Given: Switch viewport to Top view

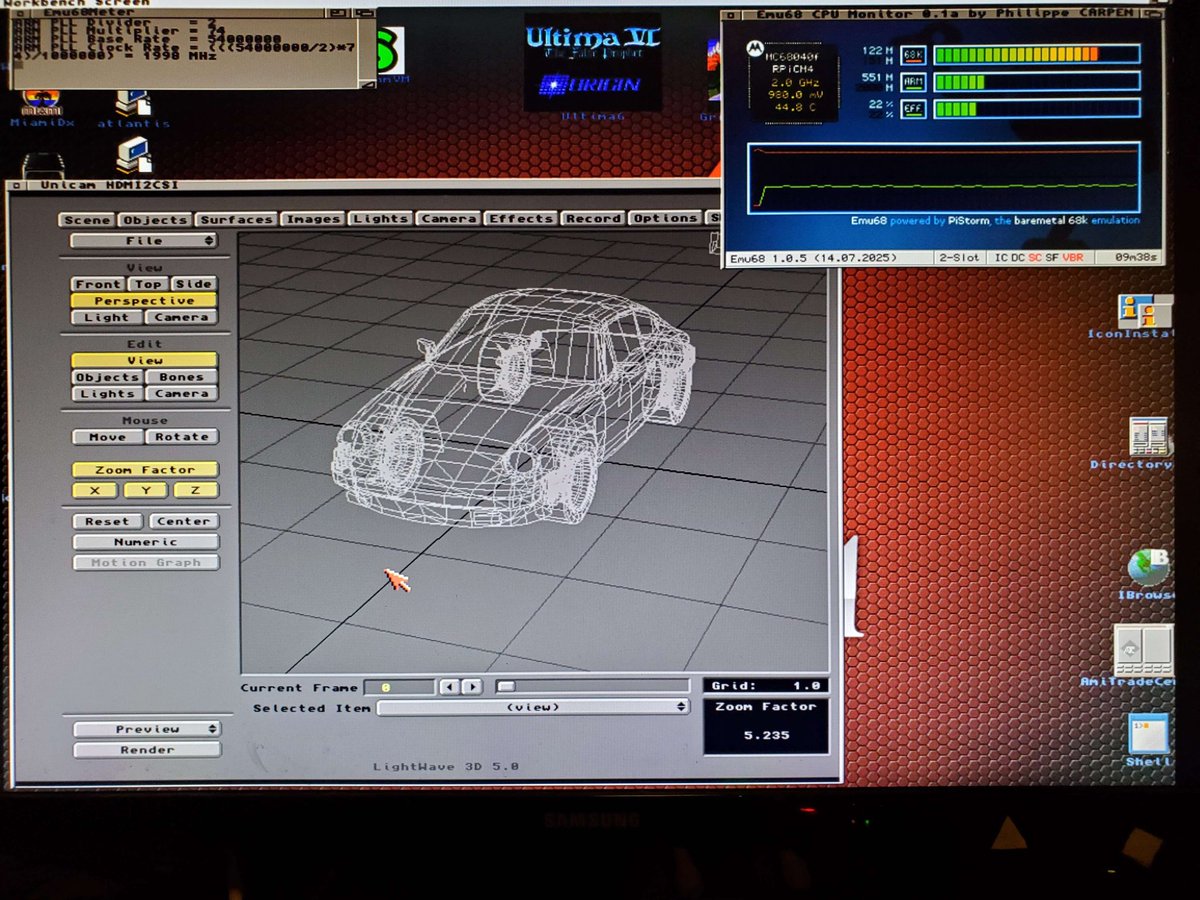Looking at the screenshot, I should click(148, 284).
